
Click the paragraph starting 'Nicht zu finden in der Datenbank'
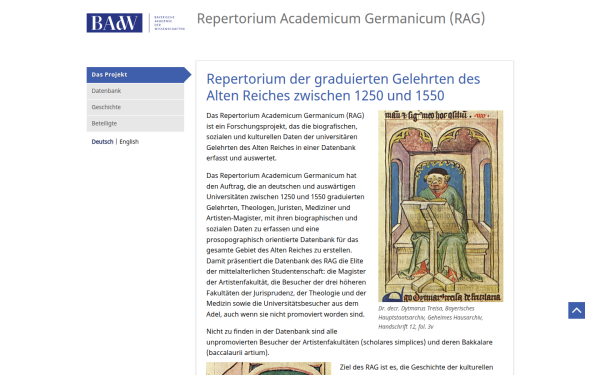[349, 342]
